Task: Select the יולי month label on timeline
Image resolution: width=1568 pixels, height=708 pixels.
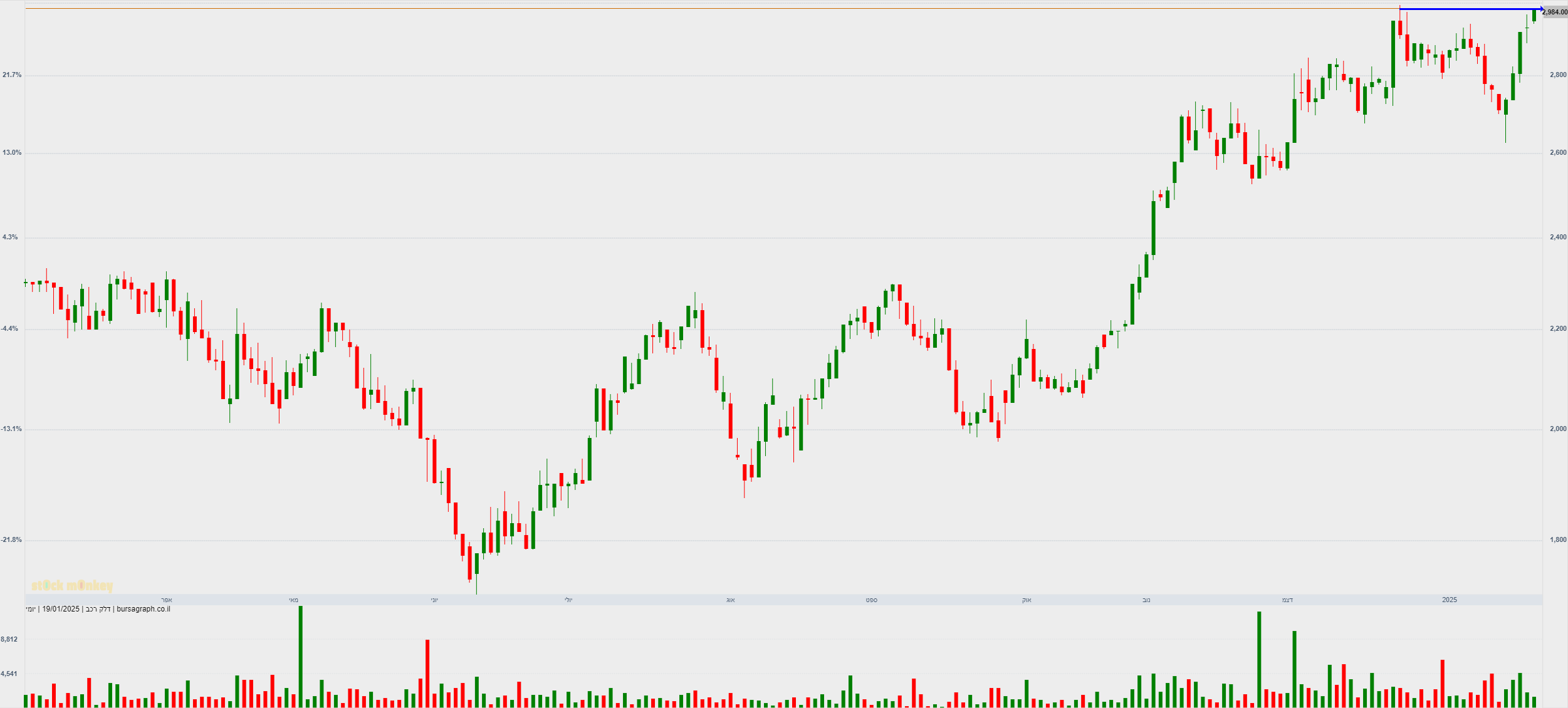Action: point(568,600)
